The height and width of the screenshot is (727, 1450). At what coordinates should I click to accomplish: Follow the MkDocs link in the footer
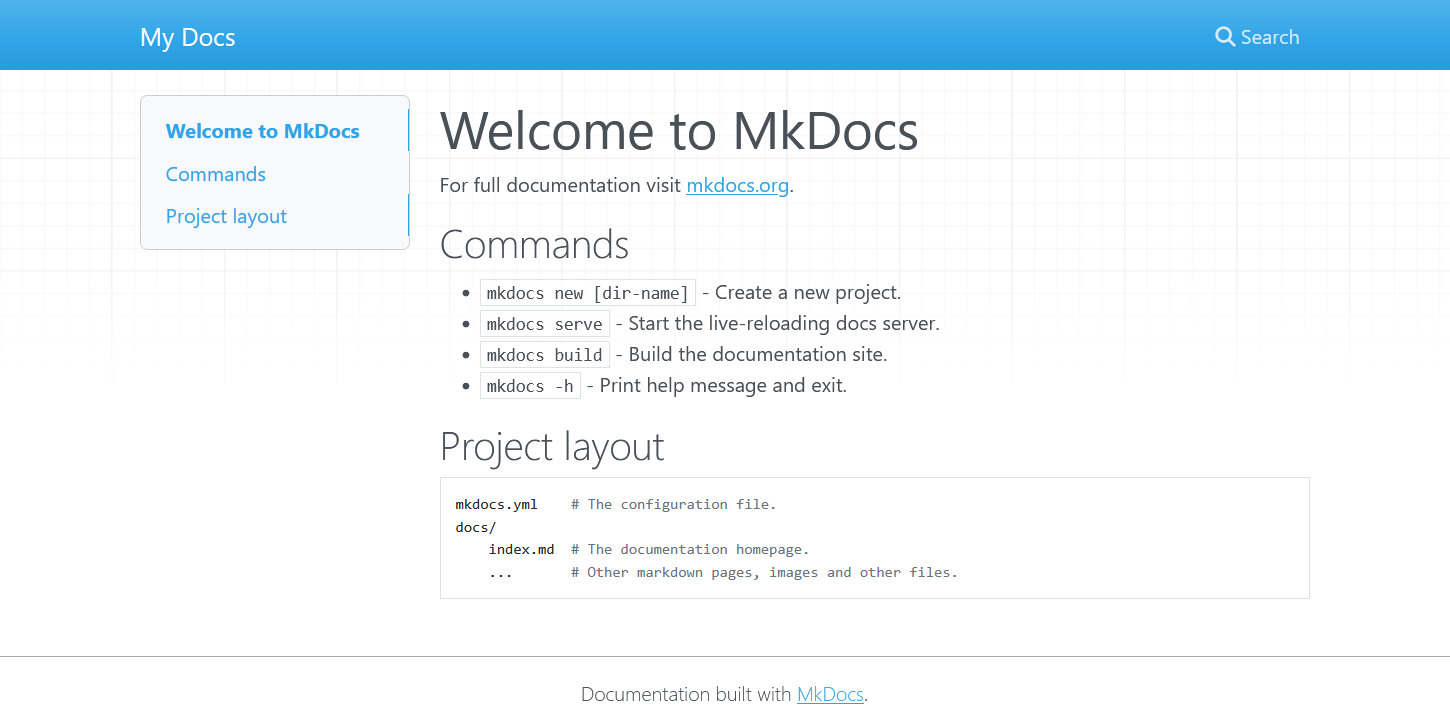(830, 694)
